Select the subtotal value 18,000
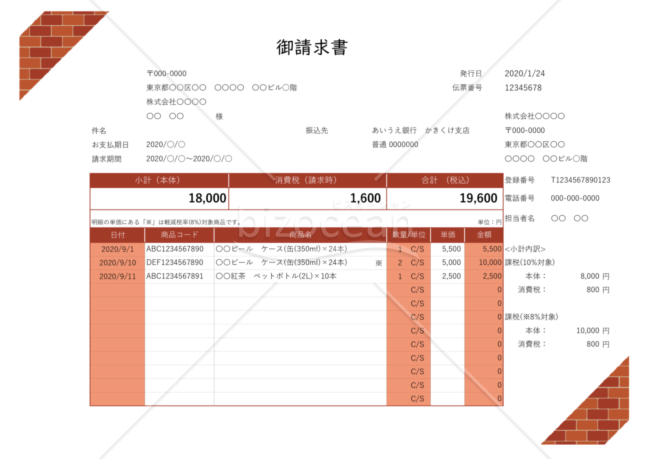 pos(207,198)
